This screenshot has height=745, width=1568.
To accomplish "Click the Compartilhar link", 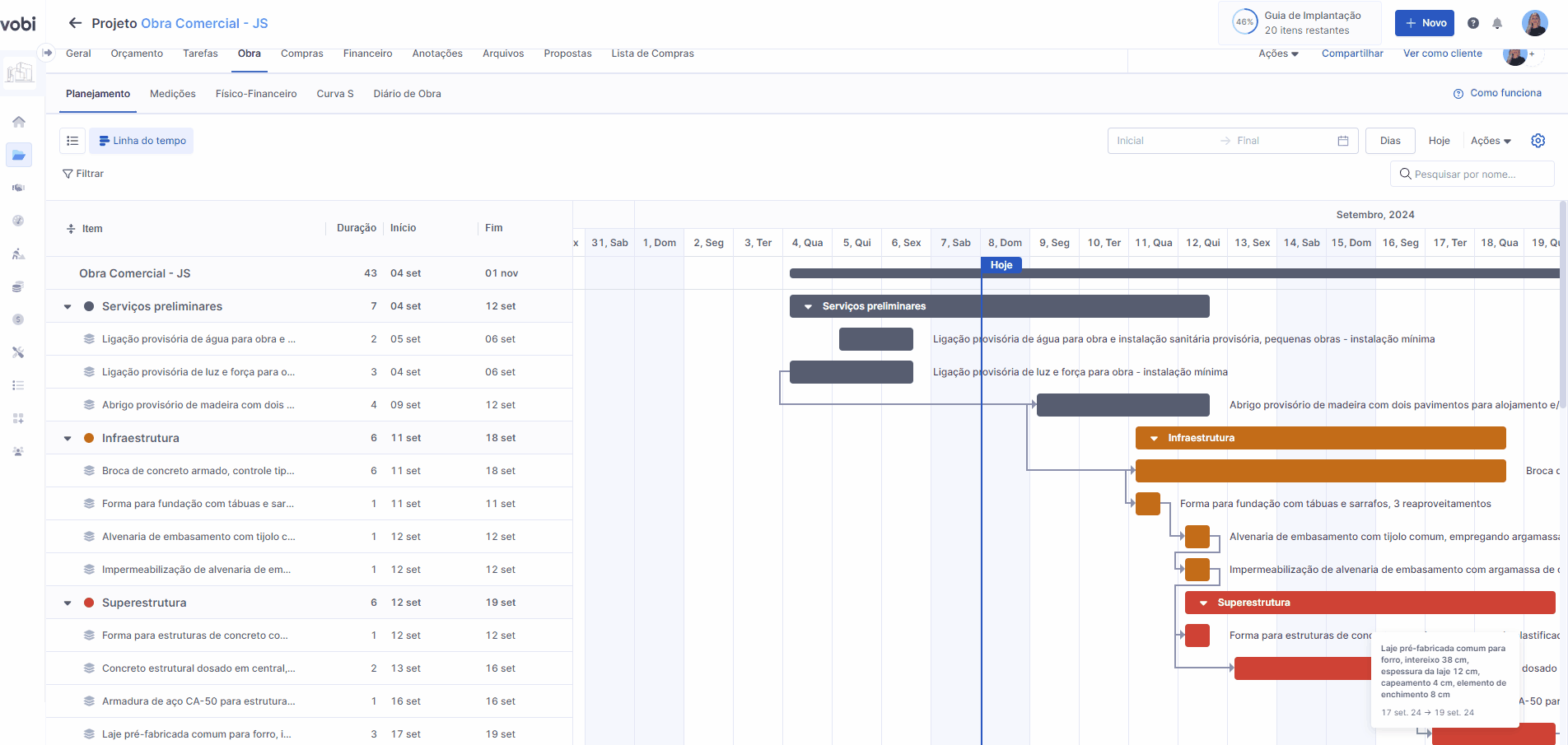I will tap(1352, 54).
